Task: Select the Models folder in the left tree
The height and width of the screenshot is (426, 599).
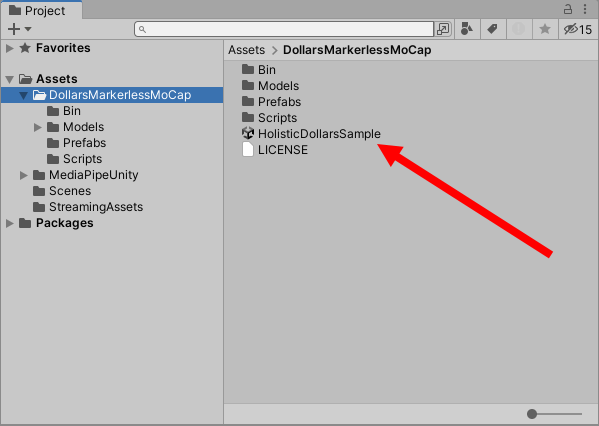Action: pos(112,127)
